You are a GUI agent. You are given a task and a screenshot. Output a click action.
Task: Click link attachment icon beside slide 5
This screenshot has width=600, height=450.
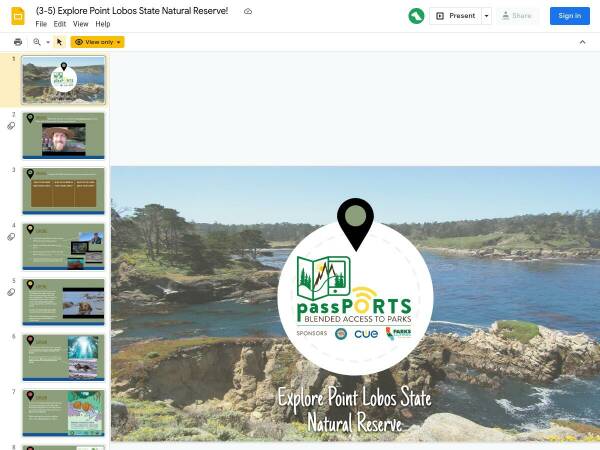(x=11, y=292)
